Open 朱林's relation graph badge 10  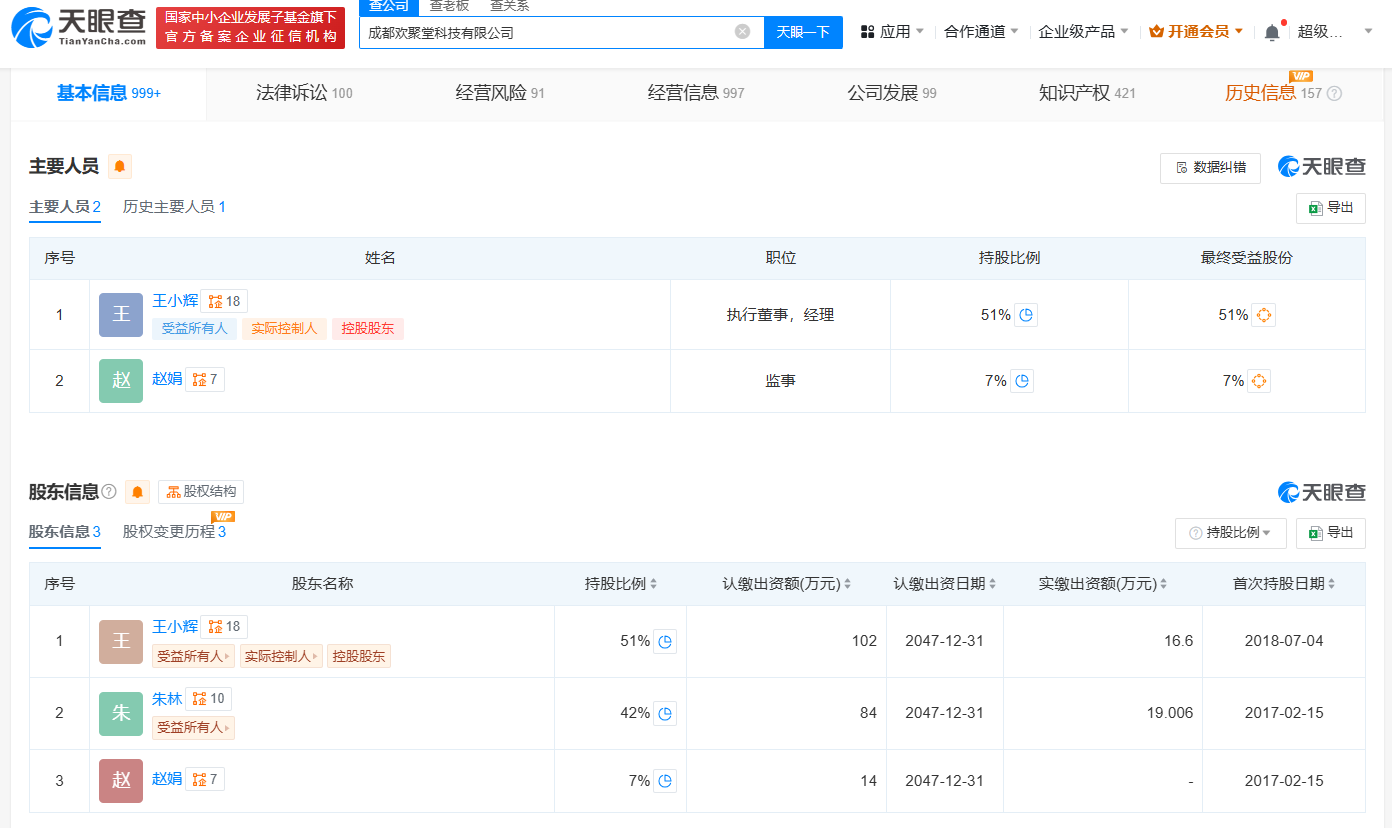(208, 698)
